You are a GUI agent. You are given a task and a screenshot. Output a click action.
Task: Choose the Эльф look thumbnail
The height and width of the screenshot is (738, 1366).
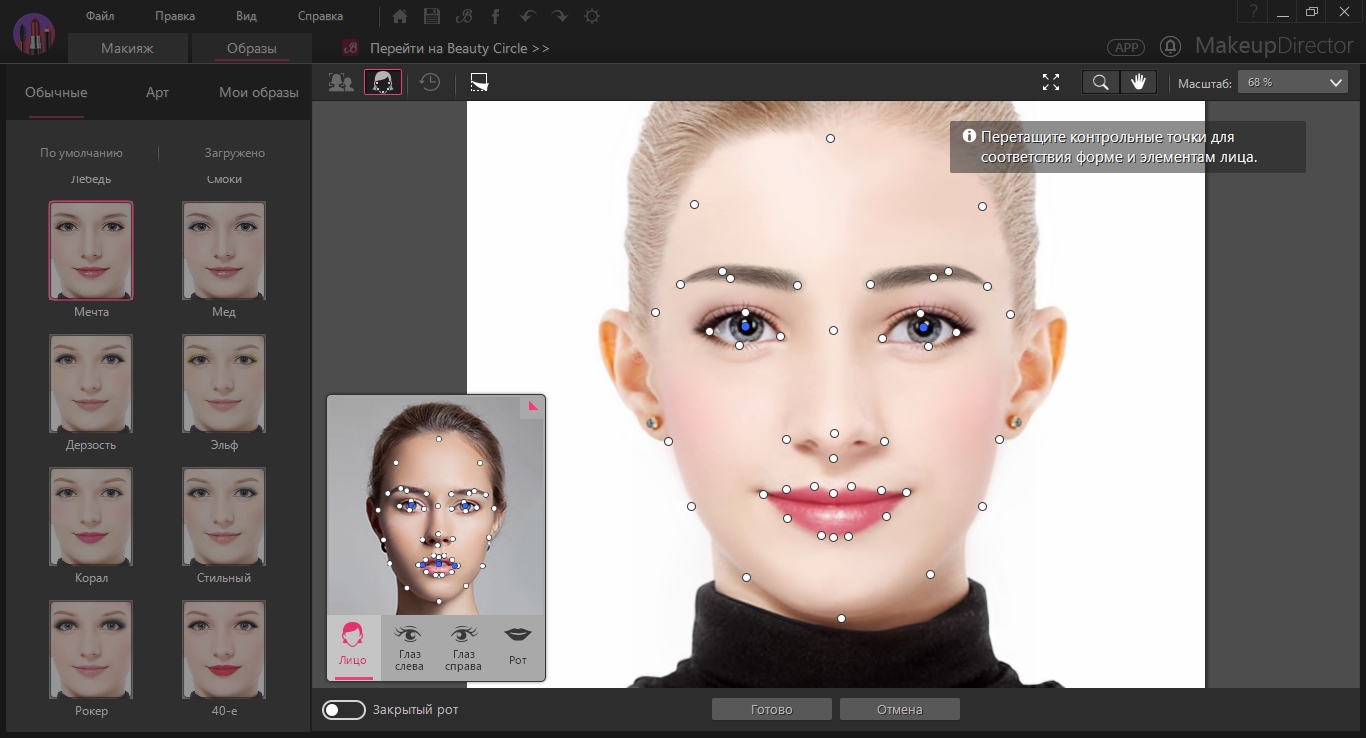click(x=224, y=384)
